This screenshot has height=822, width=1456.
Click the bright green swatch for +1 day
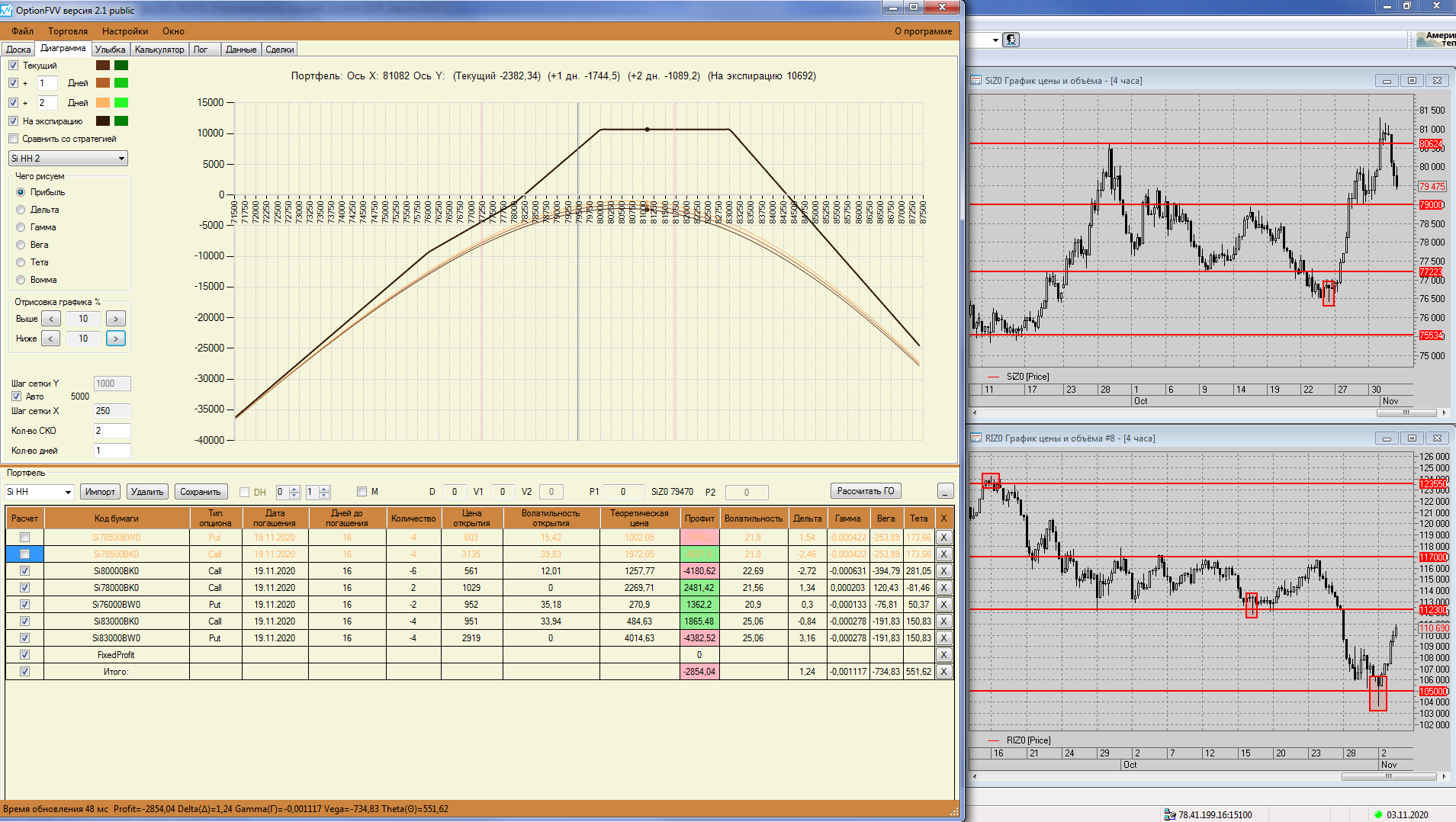coord(121,83)
